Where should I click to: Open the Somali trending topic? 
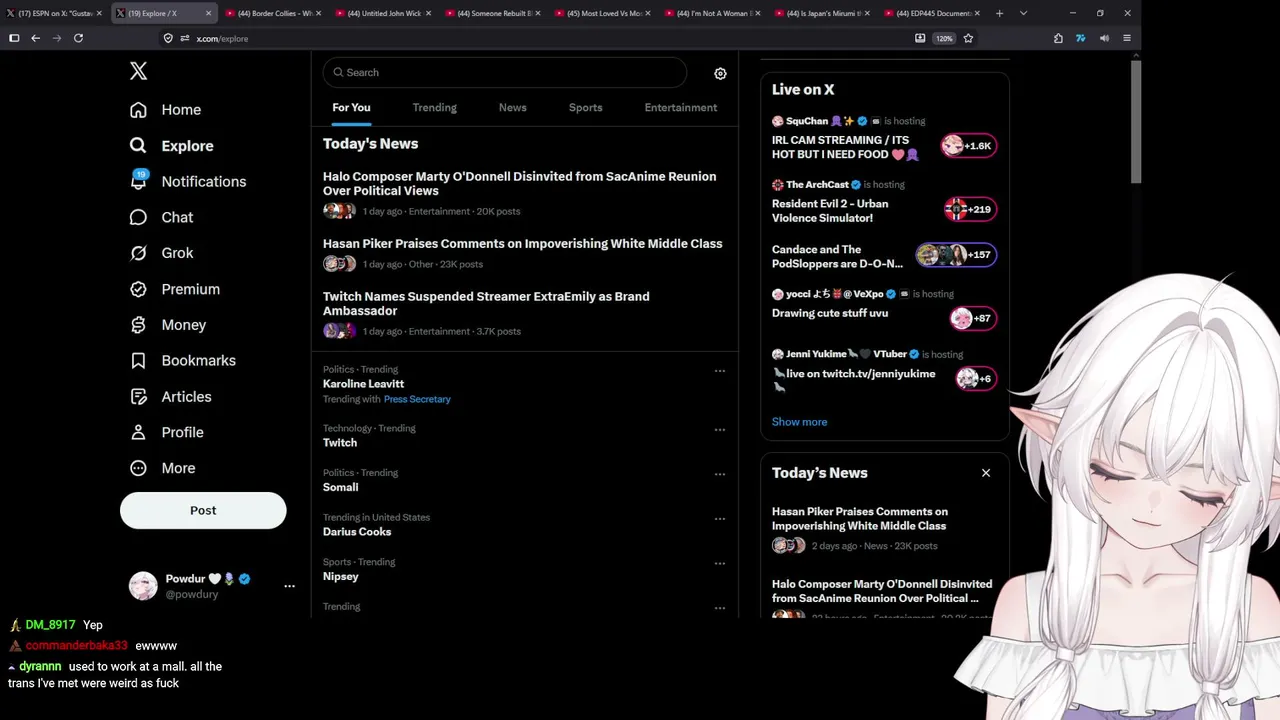pos(340,487)
